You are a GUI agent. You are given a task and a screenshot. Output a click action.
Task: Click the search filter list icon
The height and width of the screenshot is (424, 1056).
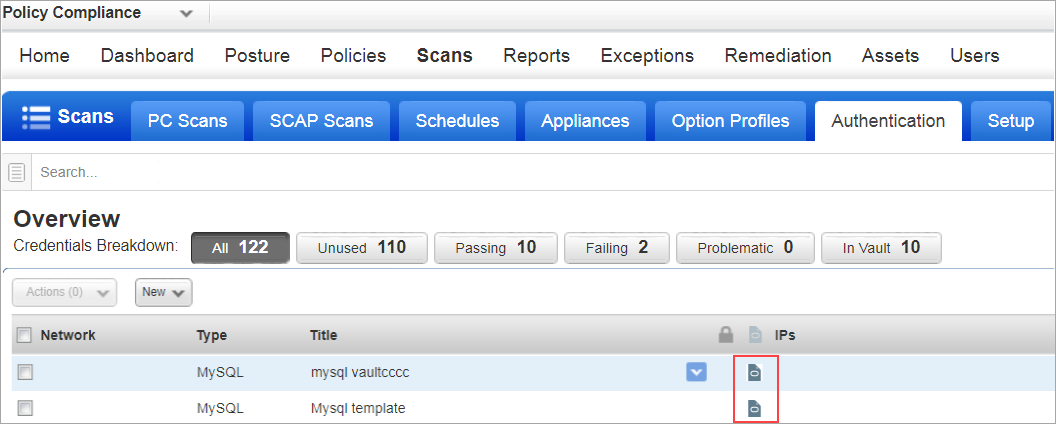[17, 172]
